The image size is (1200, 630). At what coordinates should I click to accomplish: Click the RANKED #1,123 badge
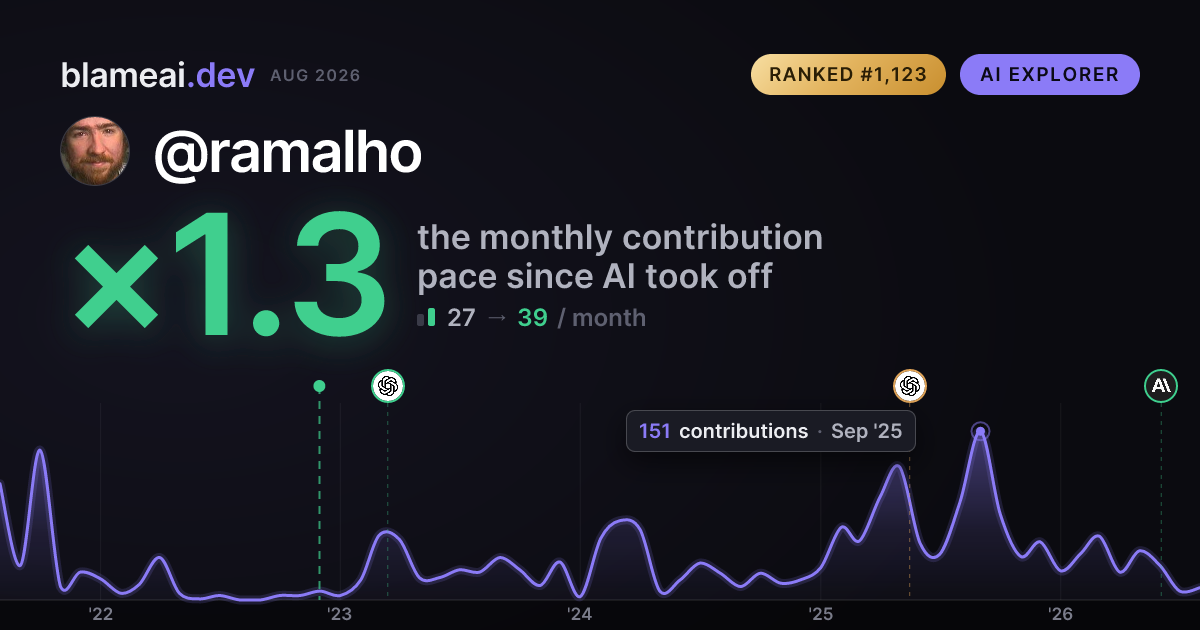click(x=848, y=75)
